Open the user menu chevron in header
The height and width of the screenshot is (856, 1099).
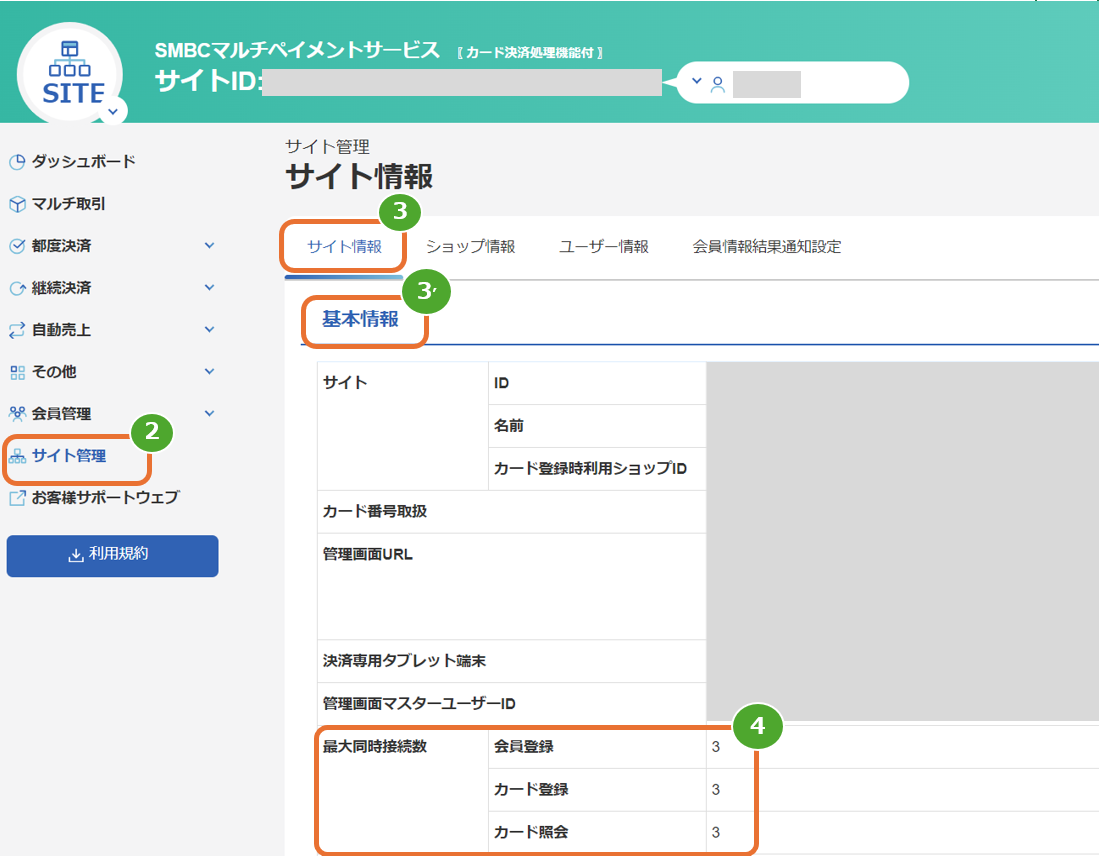coord(697,81)
